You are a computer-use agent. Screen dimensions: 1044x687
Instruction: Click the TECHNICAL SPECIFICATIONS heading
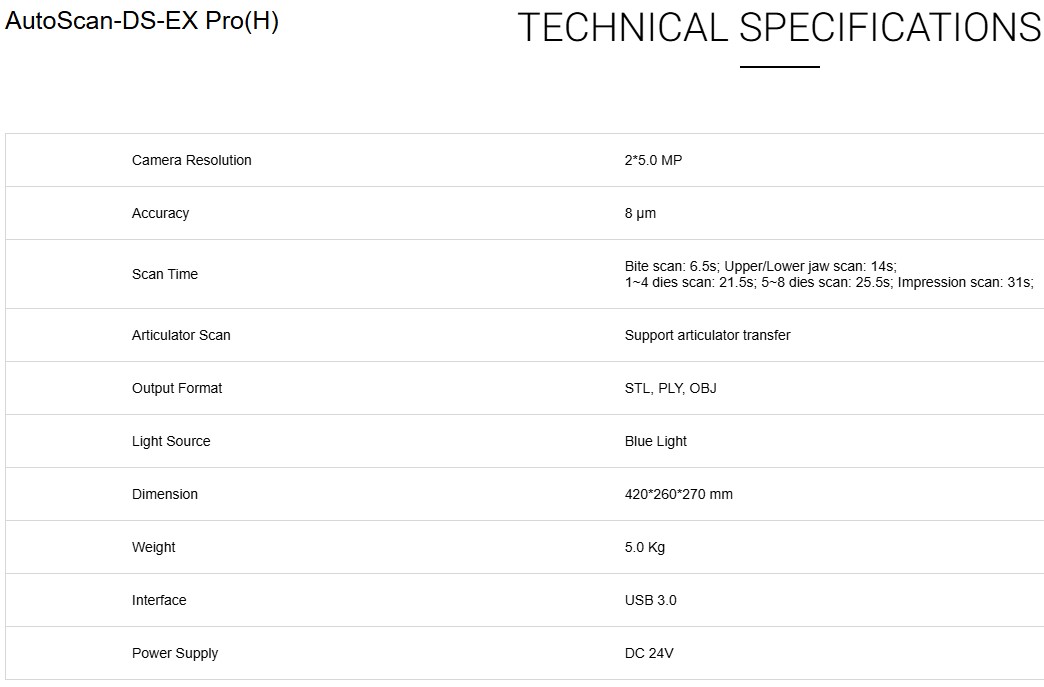pyautogui.click(x=779, y=28)
